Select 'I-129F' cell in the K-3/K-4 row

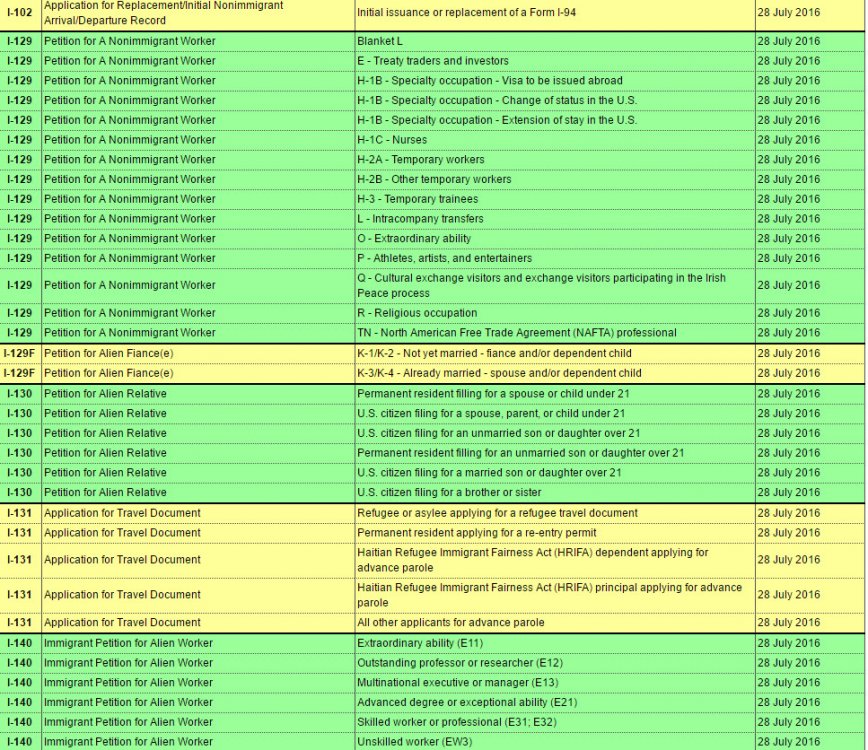(x=20, y=374)
